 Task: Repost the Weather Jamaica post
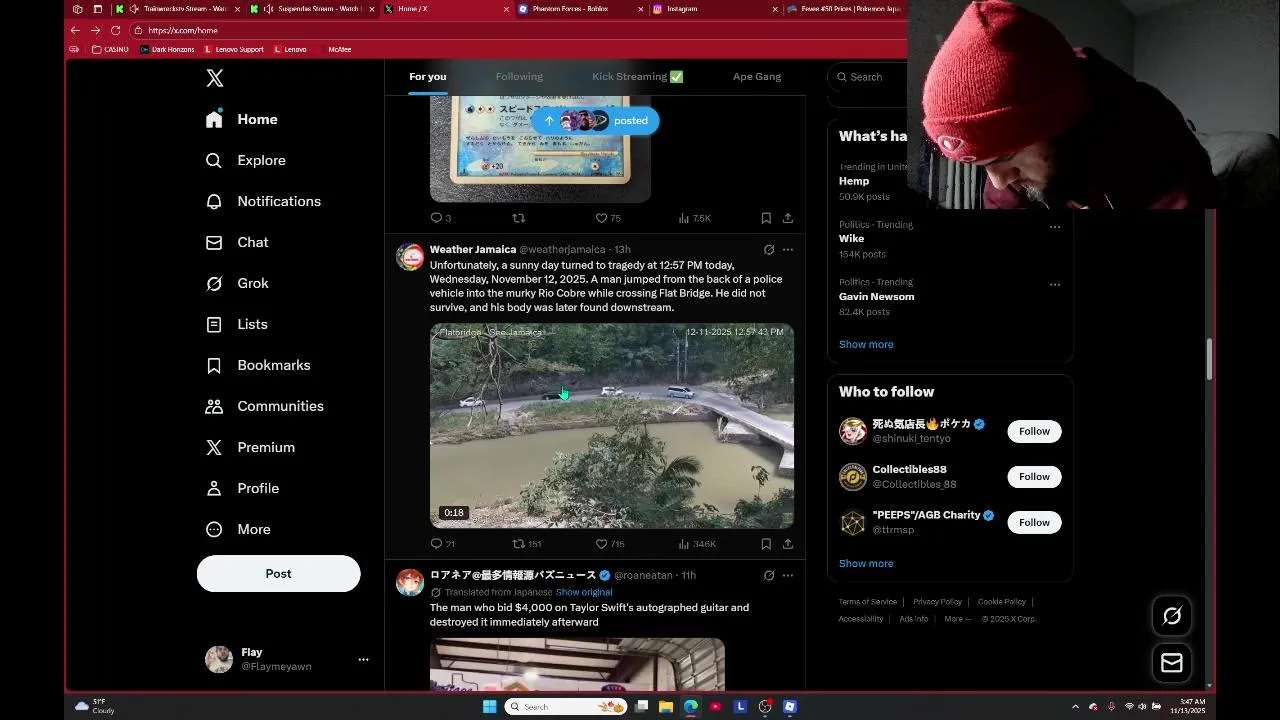pyautogui.click(x=527, y=544)
